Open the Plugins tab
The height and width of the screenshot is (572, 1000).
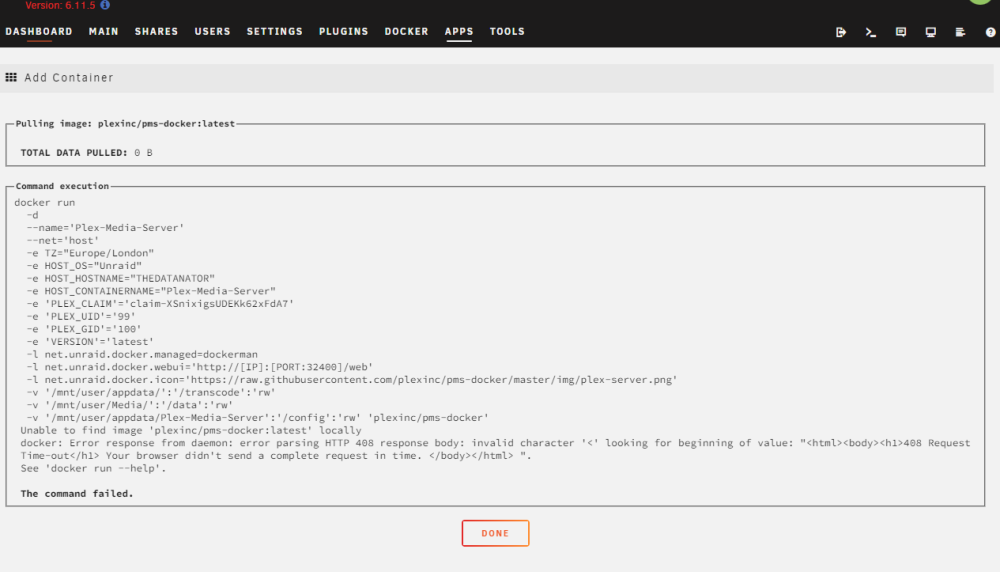[343, 31]
